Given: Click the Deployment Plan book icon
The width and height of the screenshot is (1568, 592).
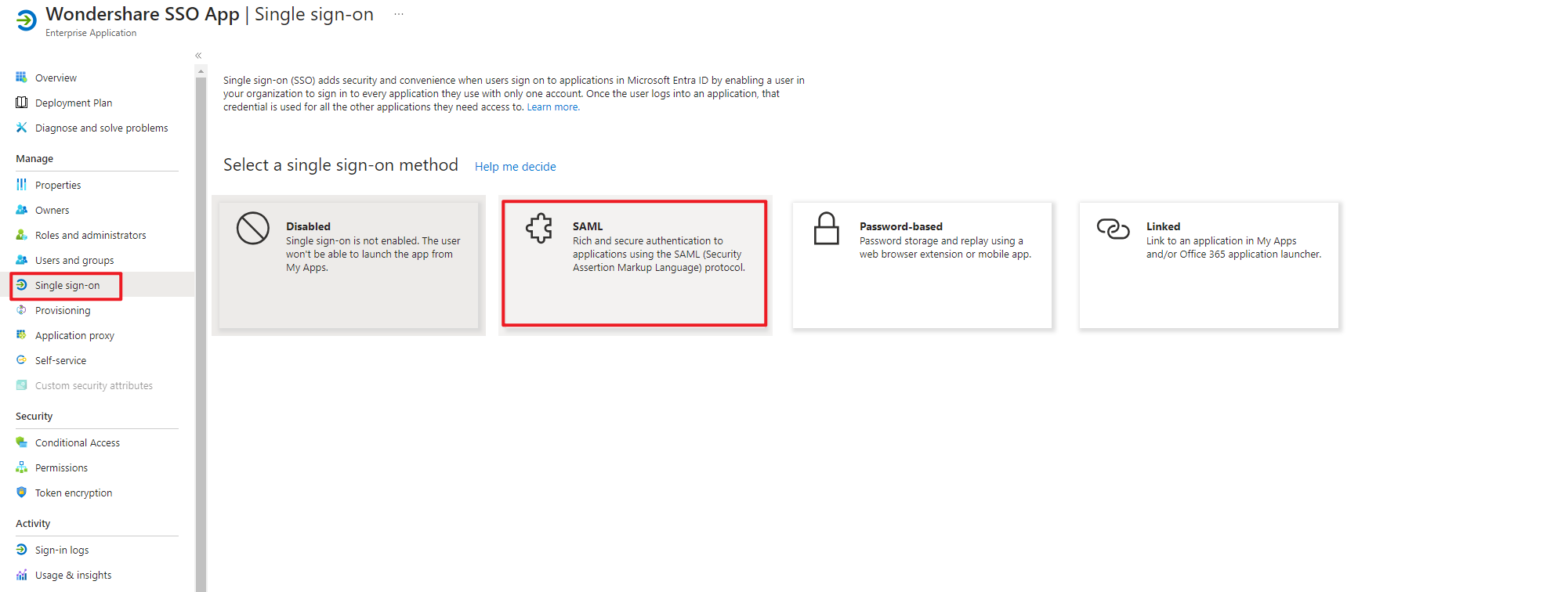Looking at the screenshot, I should pyautogui.click(x=21, y=103).
